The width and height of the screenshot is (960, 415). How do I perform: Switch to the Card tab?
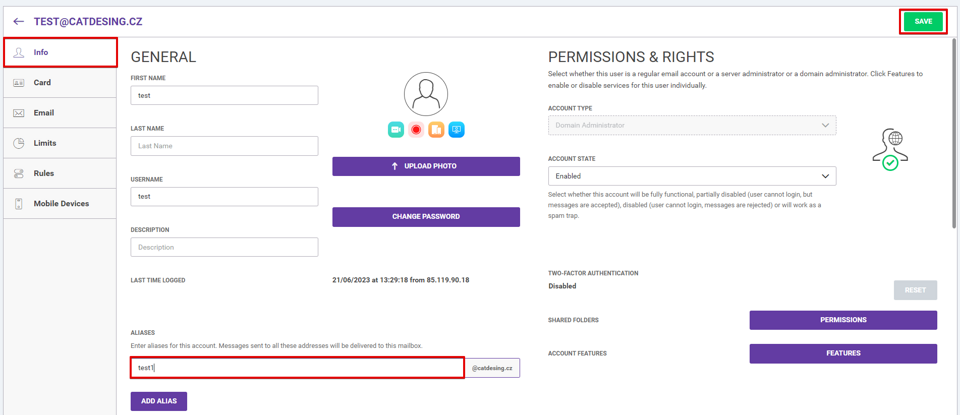(59, 83)
